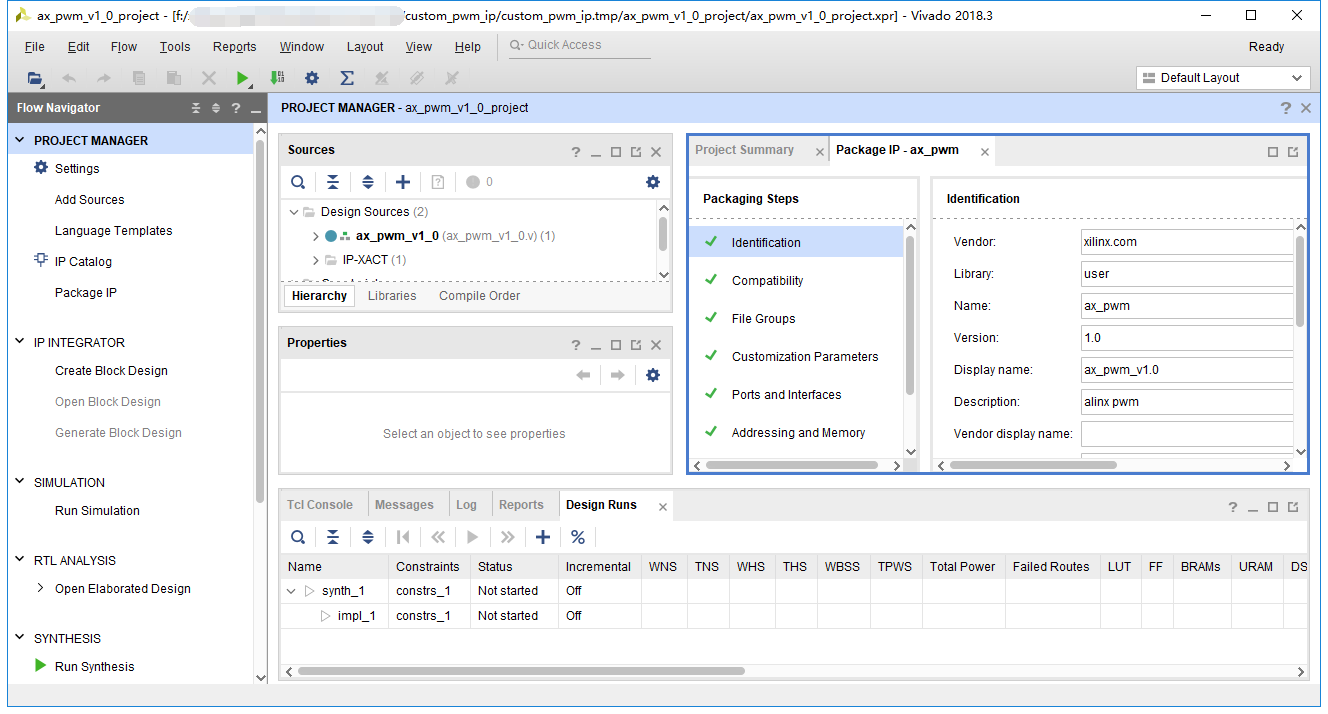Start the green Run flow toolbar button
The height and width of the screenshot is (714, 1328).
pos(243,78)
